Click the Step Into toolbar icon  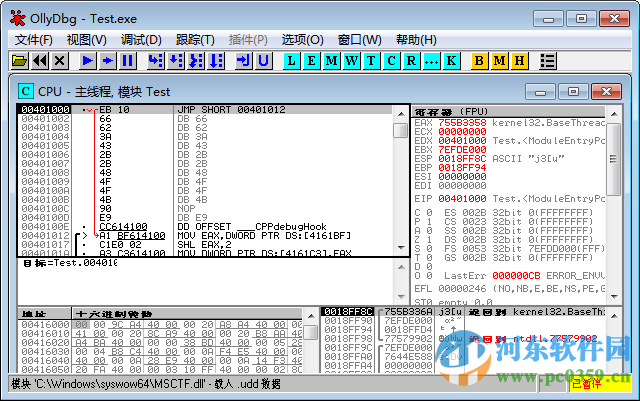(x=156, y=61)
